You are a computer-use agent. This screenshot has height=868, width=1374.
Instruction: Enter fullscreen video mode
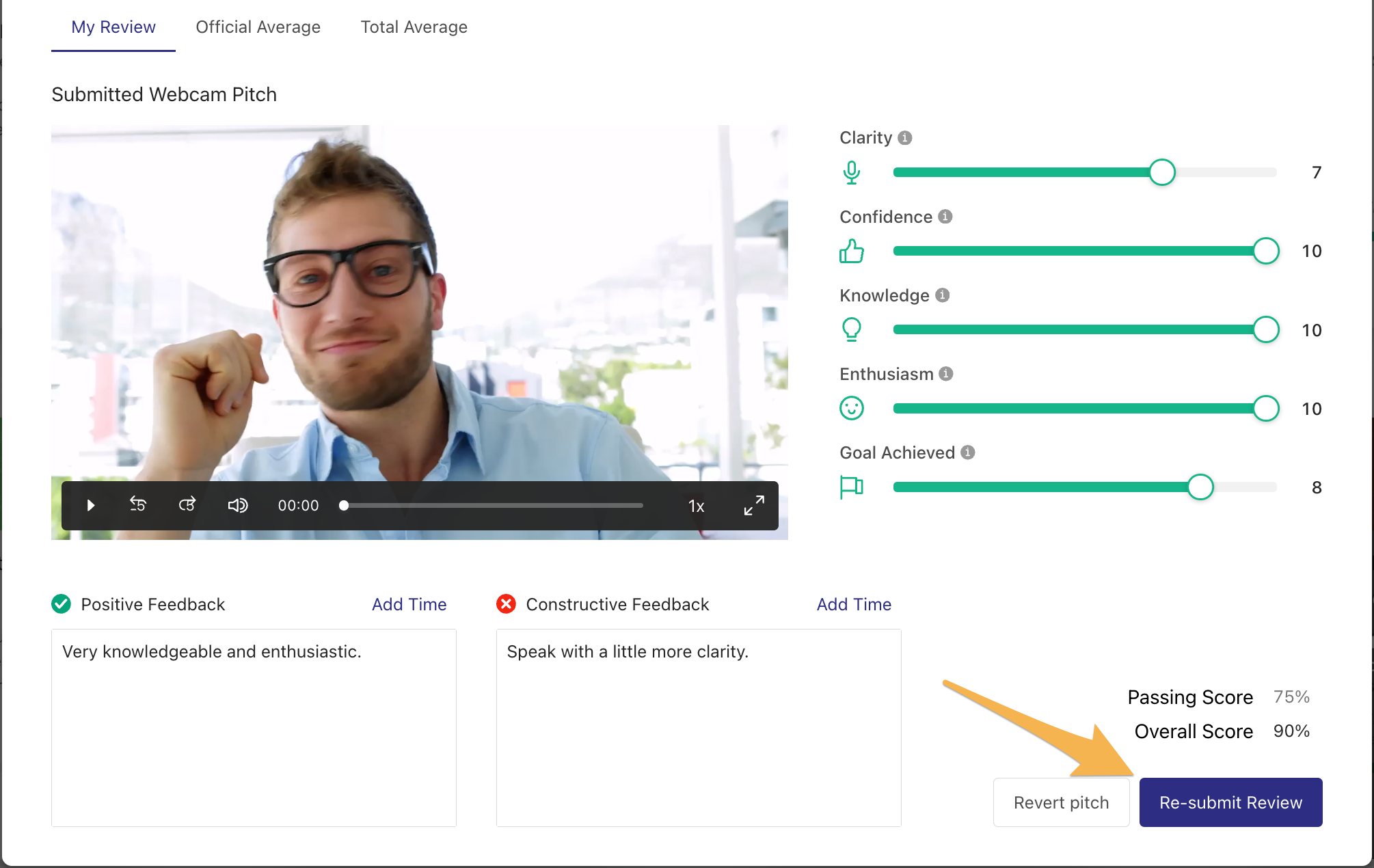point(754,506)
